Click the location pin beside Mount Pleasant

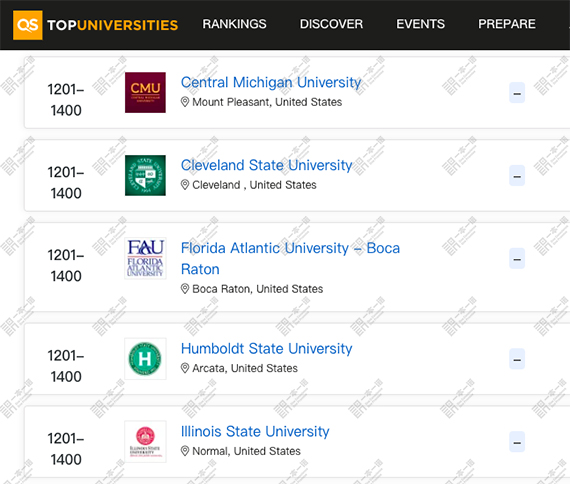[185, 102]
